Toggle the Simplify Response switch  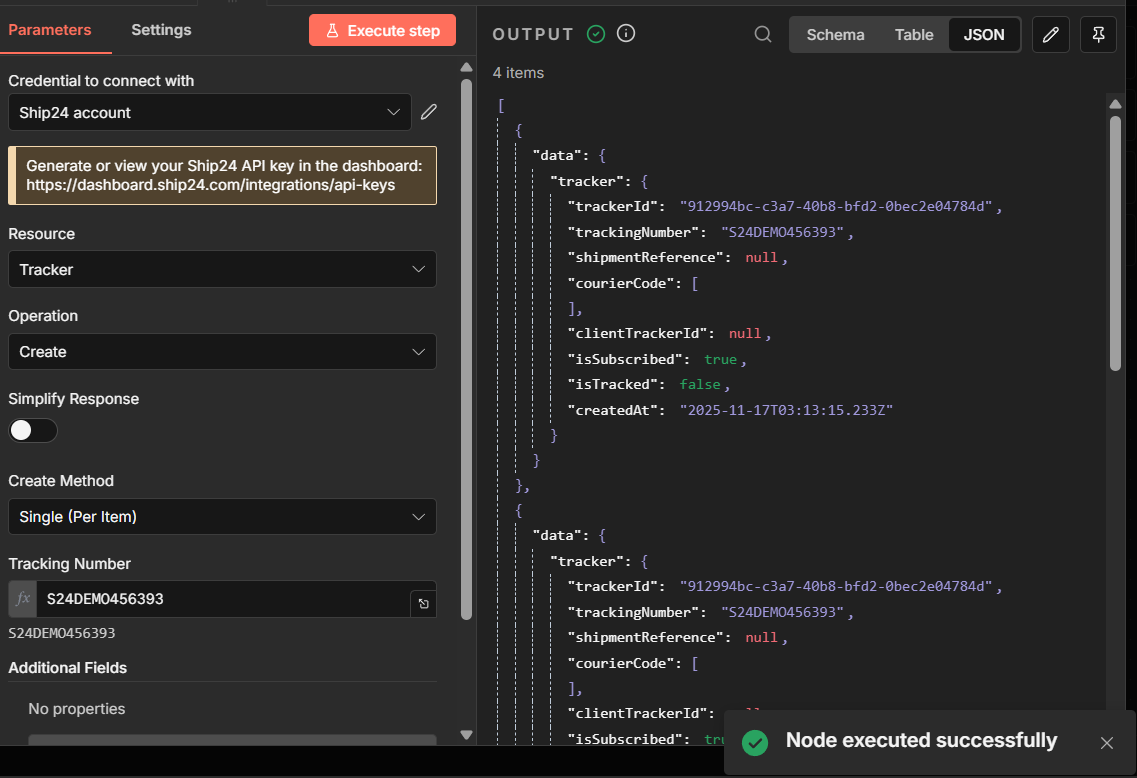click(33, 430)
